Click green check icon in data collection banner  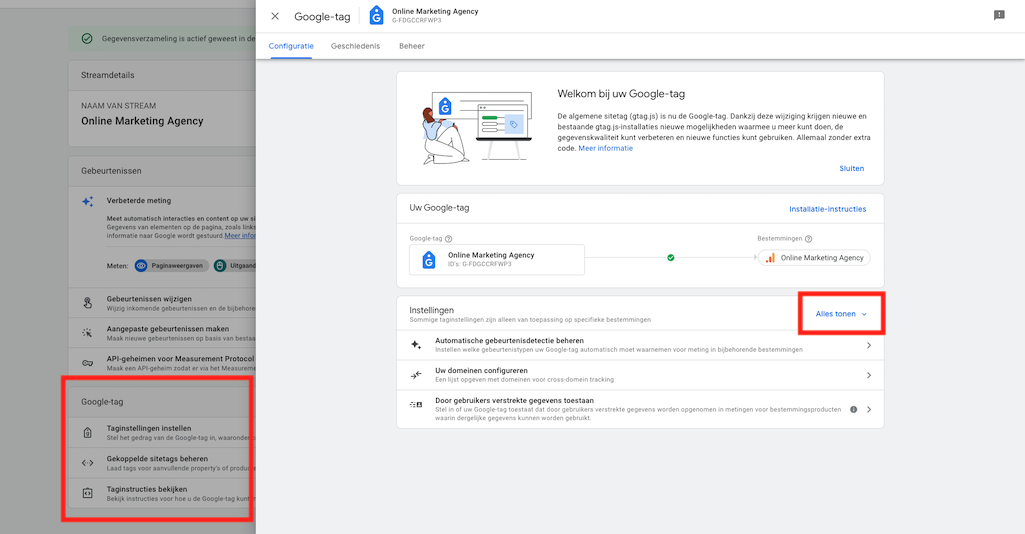tap(87, 39)
